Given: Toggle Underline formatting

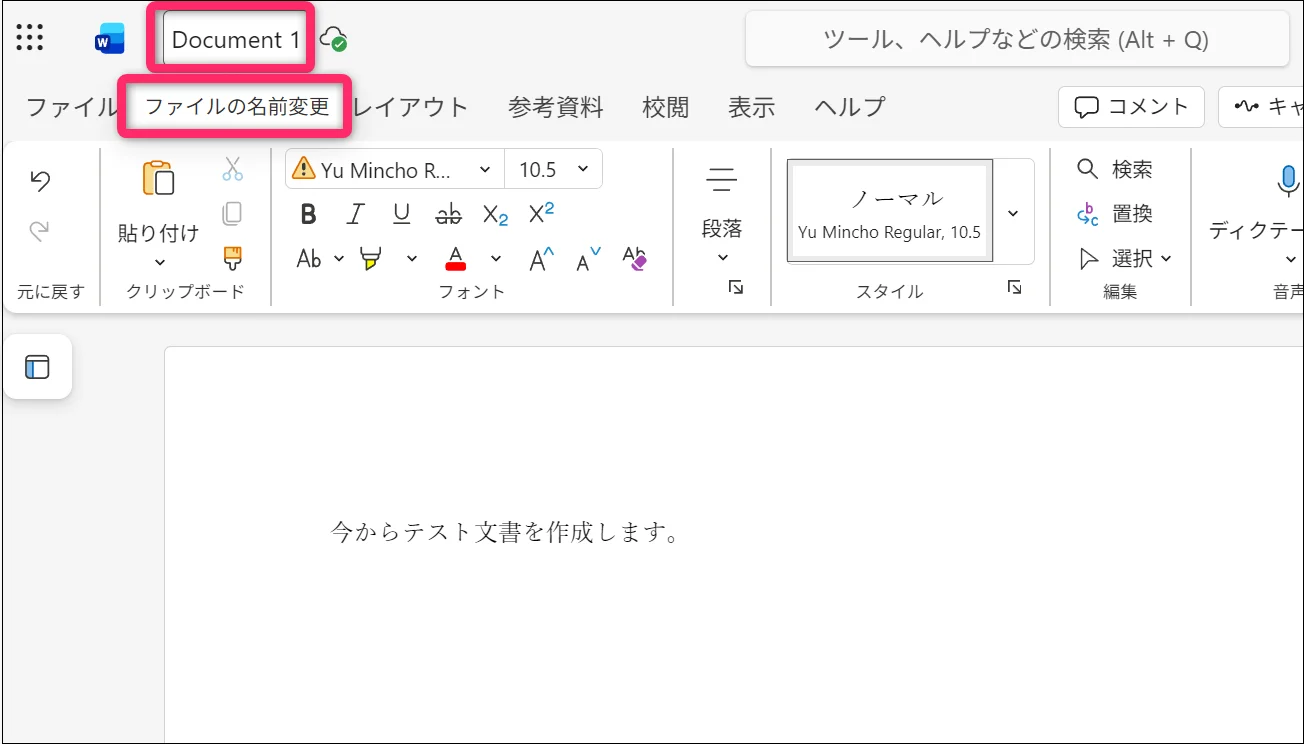Looking at the screenshot, I should point(401,214).
